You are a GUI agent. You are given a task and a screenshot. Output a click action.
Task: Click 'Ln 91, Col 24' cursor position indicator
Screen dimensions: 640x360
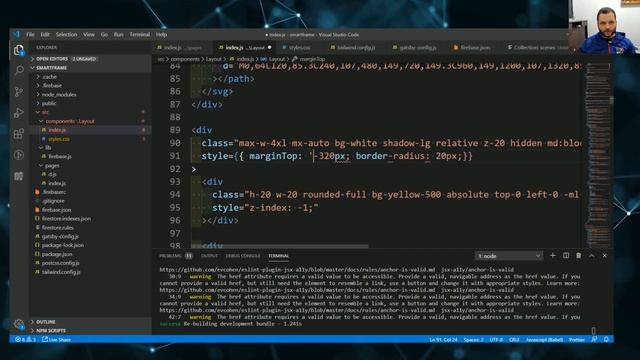pos(443,340)
